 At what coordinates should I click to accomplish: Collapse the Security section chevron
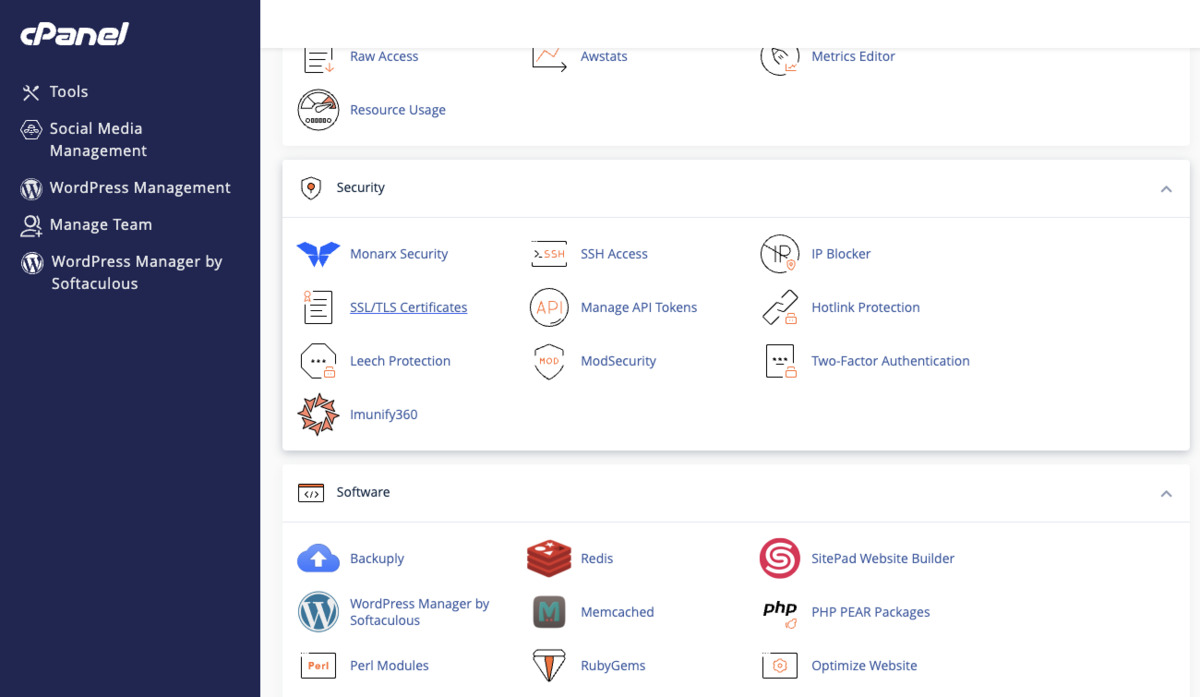[x=1166, y=189]
